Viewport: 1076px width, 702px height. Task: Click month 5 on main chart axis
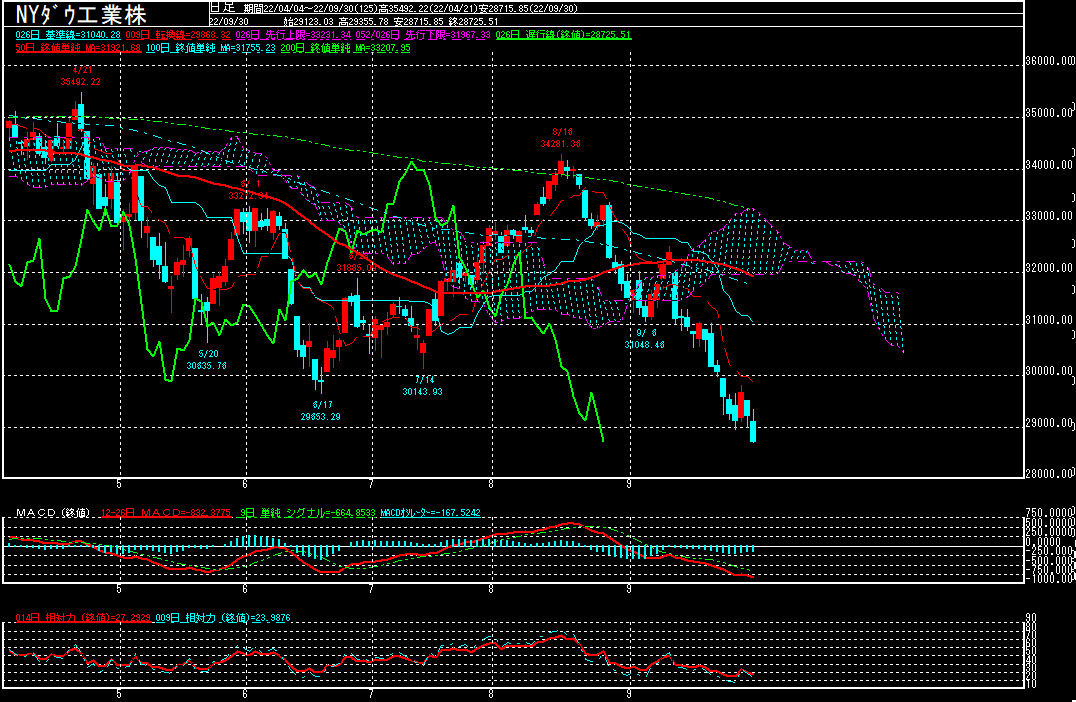click(119, 484)
